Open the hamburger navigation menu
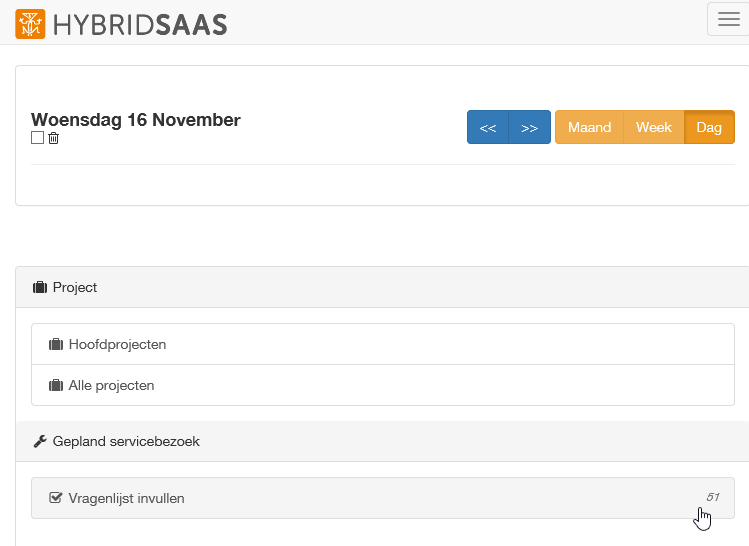Screen dimensions: 749x546 [x=728, y=20]
